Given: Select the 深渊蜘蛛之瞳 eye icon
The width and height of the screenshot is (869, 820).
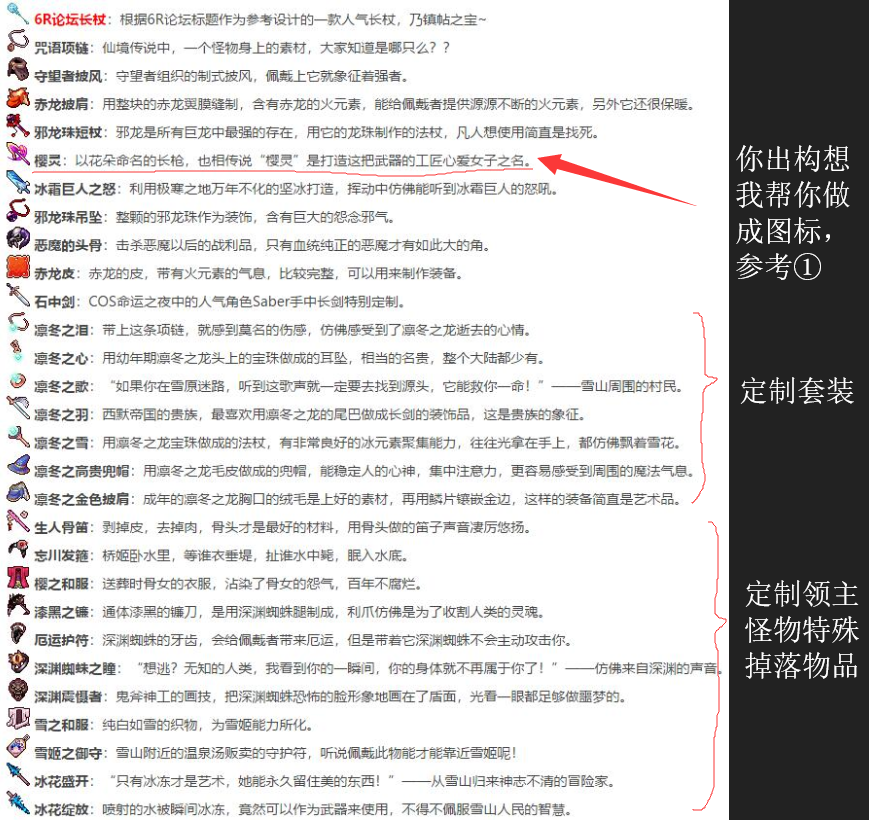Looking at the screenshot, I should [x=18, y=662].
